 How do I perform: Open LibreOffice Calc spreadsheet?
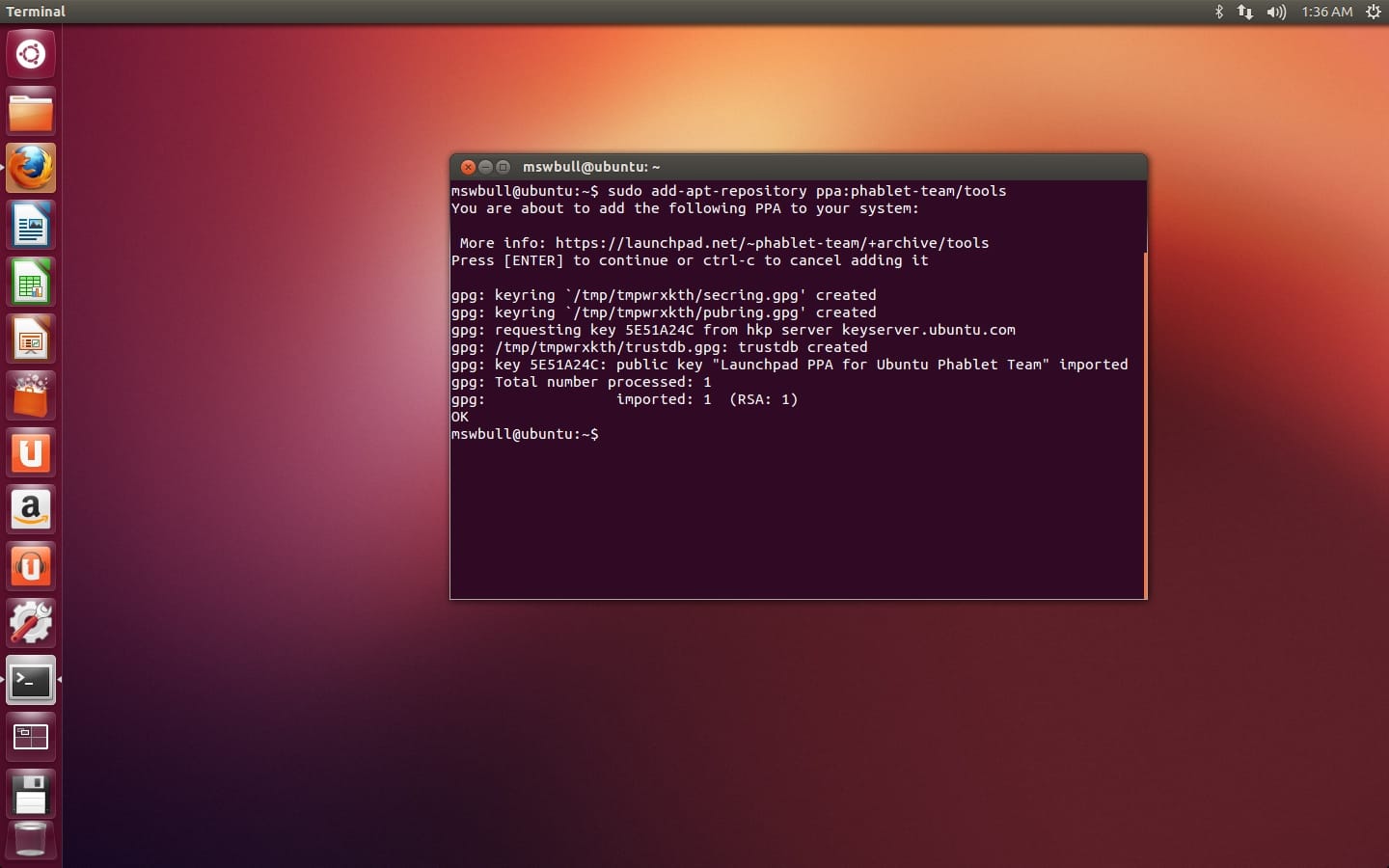31,283
